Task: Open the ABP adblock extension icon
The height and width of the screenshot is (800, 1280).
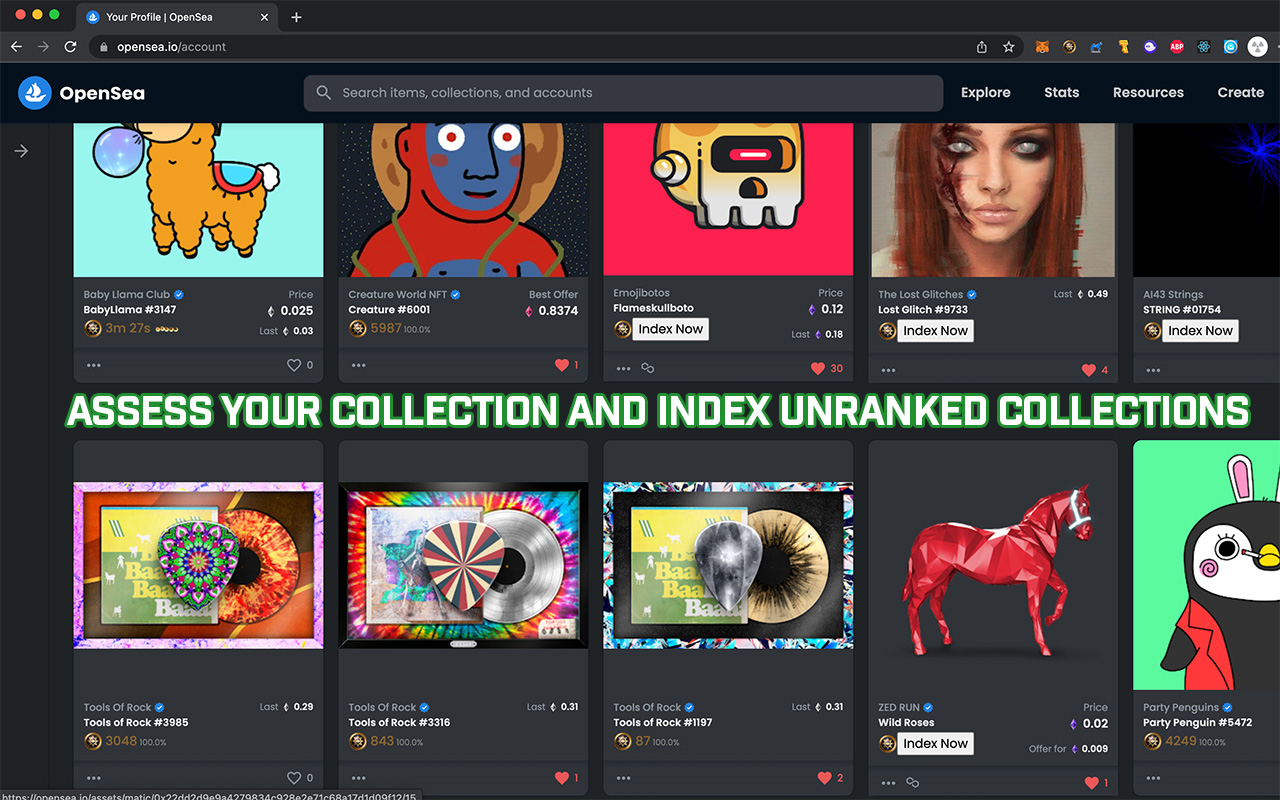Action: tap(1177, 47)
